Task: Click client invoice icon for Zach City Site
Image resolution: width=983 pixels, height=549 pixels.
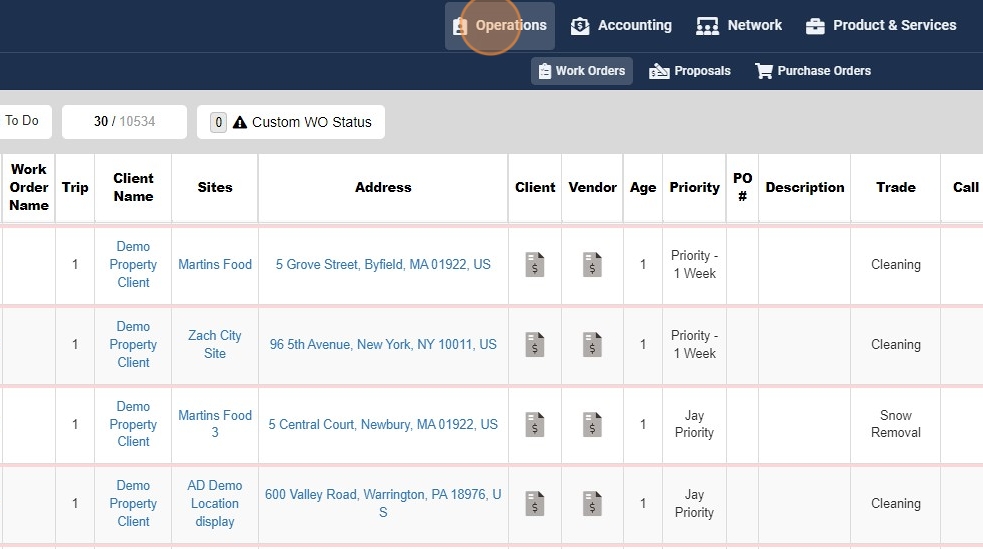Action: [x=535, y=345]
